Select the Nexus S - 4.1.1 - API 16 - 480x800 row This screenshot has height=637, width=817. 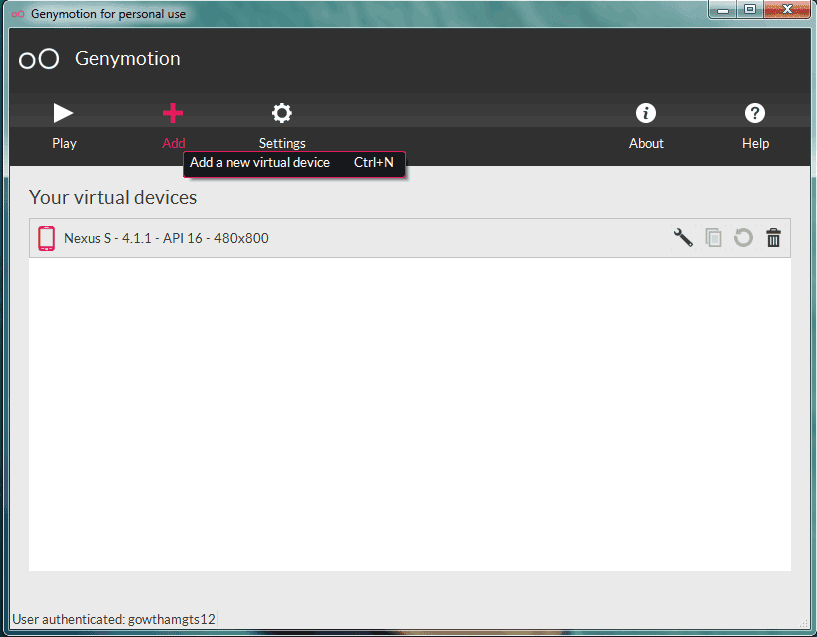410,238
